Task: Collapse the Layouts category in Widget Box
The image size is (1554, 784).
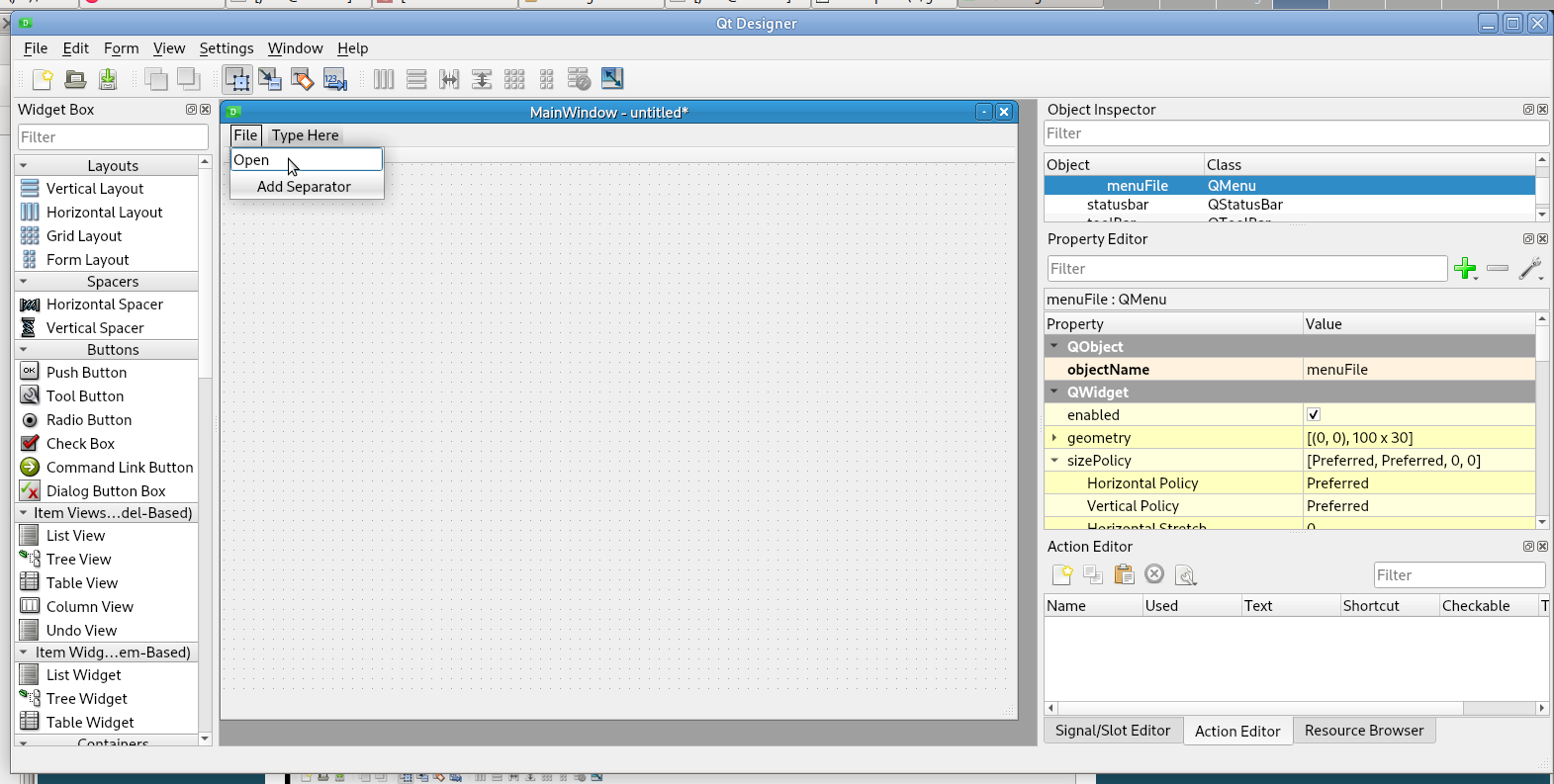Action: [x=24, y=166]
